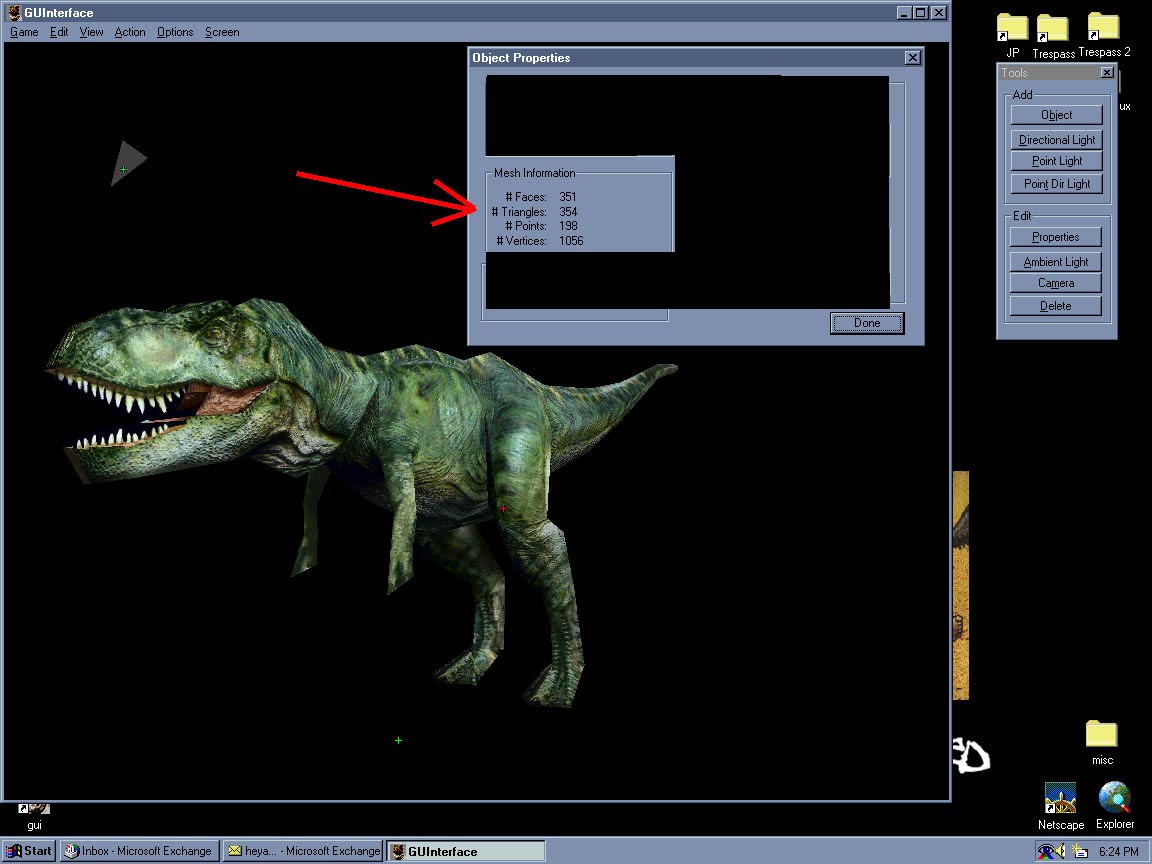
Task: Click the GUInterface title bar icon
Action: point(14,12)
